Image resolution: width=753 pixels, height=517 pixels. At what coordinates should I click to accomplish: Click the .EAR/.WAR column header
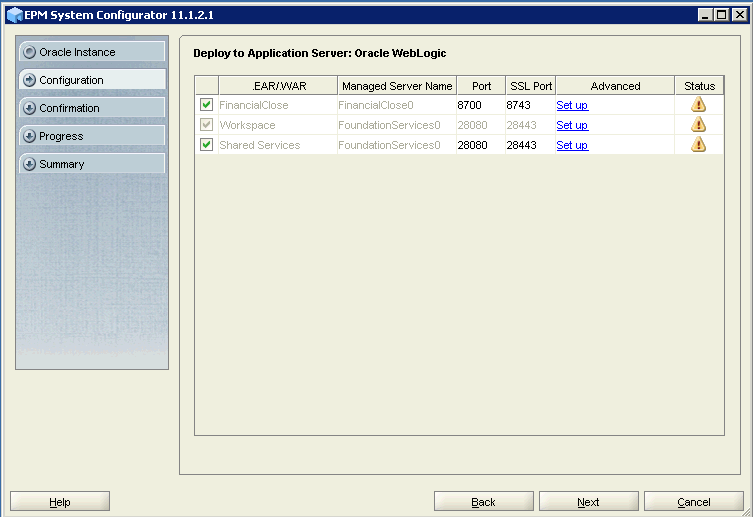coord(278,86)
